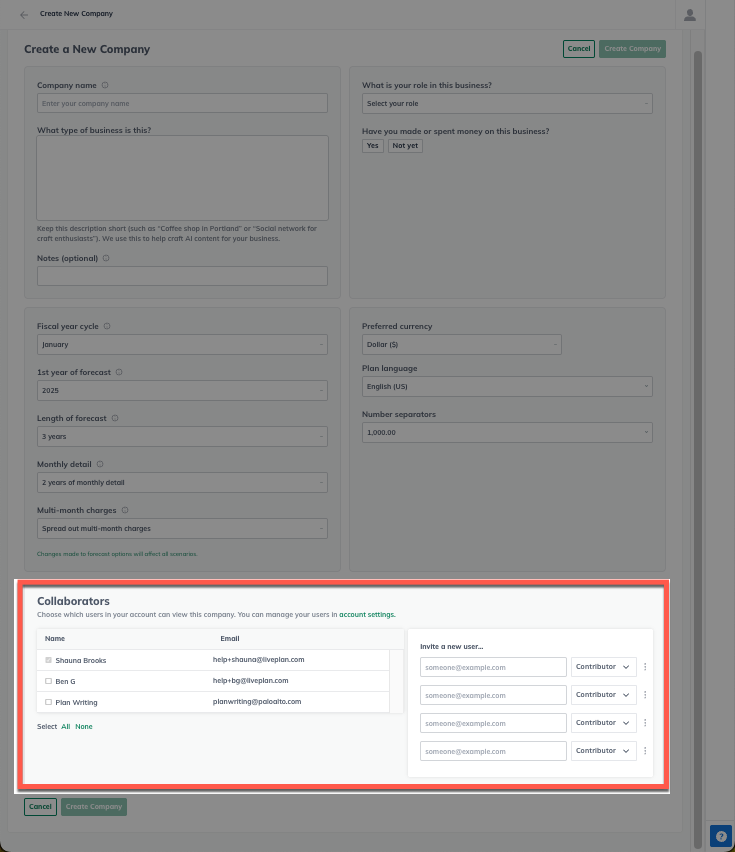Choose Not yet for spent money
Screen dimensions: 735x852
click(x=405, y=146)
